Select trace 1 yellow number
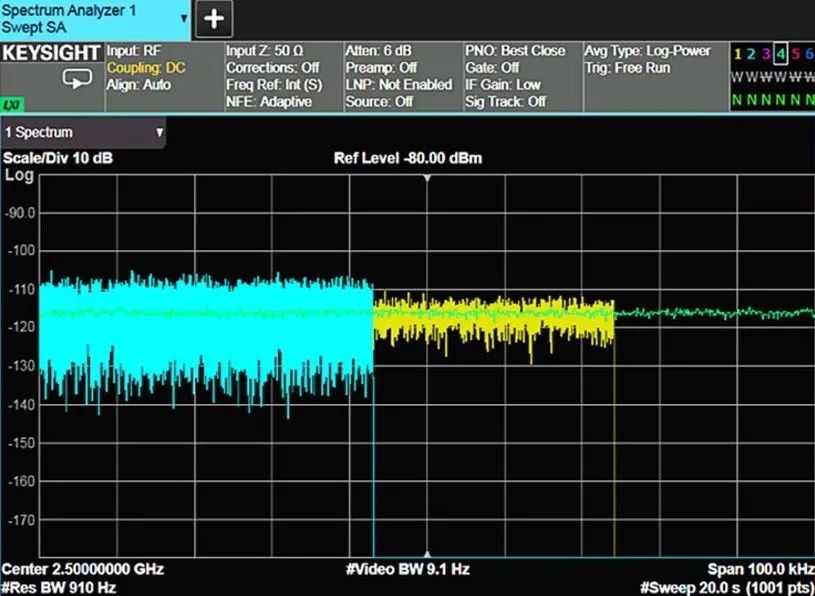The width and height of the screenshot is (815, 596). [x=737, y=54]
